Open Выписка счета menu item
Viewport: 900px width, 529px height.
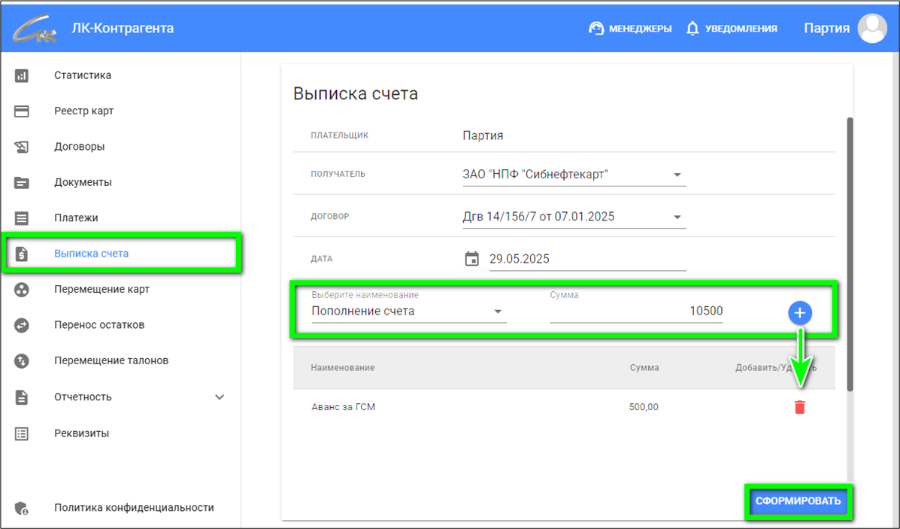point(91,254)
